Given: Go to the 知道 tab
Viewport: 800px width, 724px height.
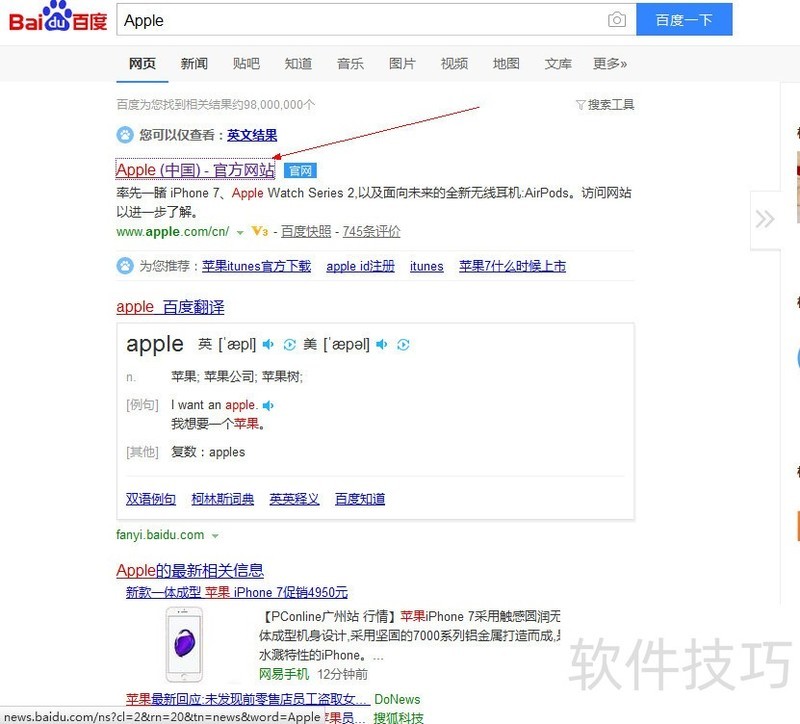Looking at the screenshot, I should coord(298,64).
